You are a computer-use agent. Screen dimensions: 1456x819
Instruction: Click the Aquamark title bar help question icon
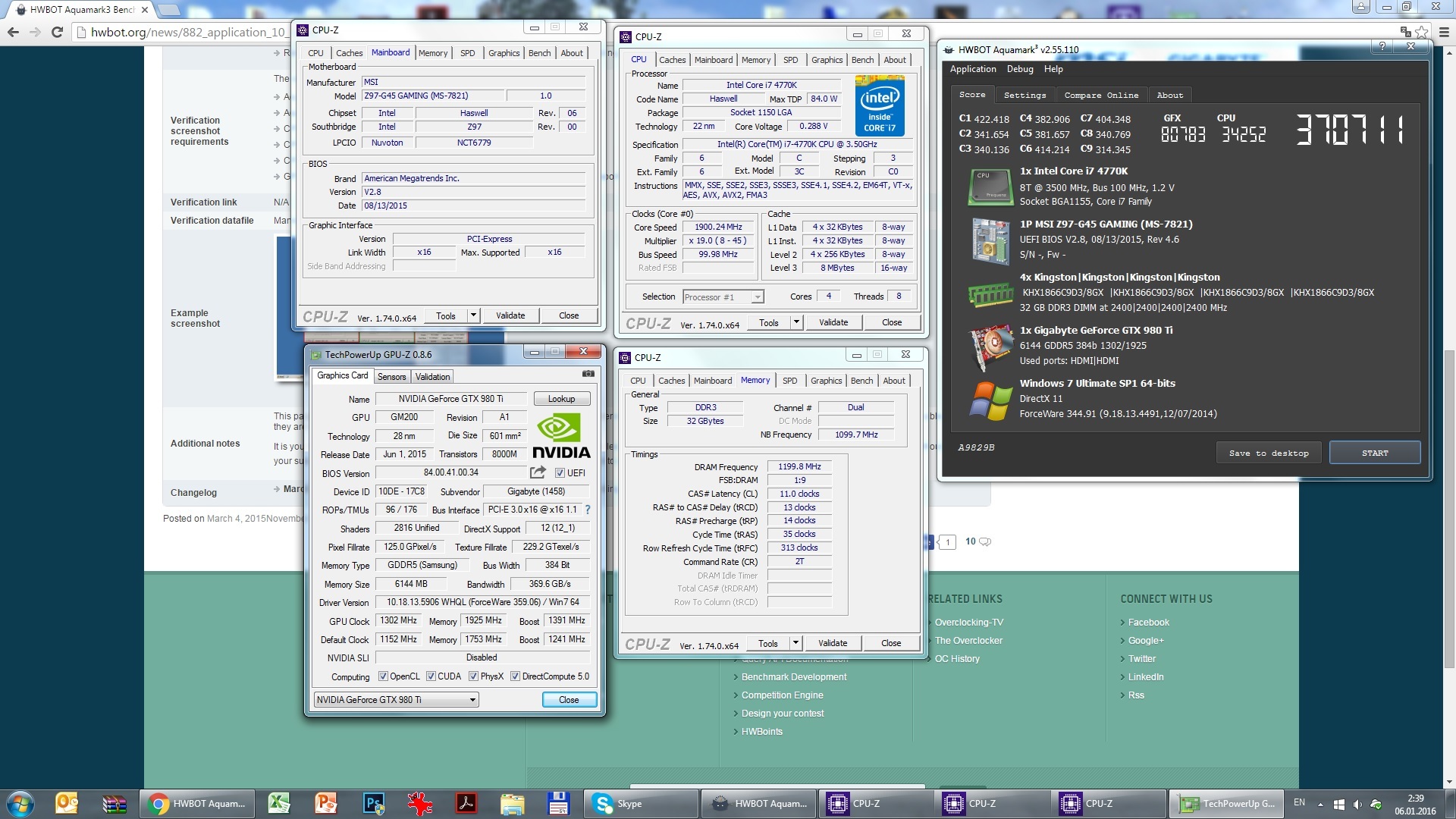(x=1382, y=46)
